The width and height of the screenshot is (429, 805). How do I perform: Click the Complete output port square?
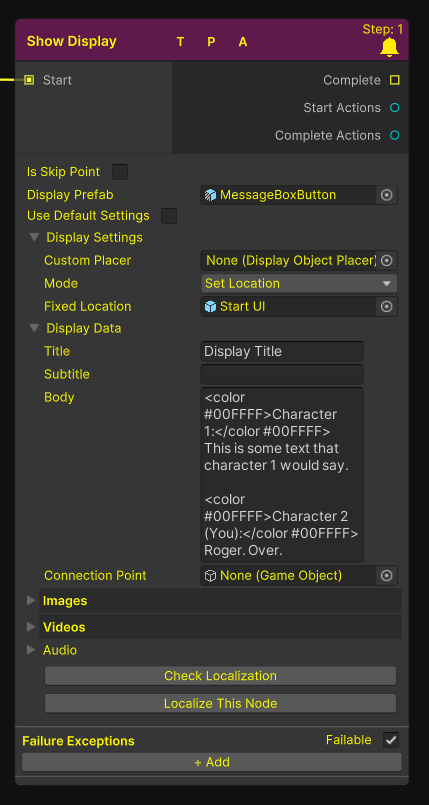tap(394, 80)
